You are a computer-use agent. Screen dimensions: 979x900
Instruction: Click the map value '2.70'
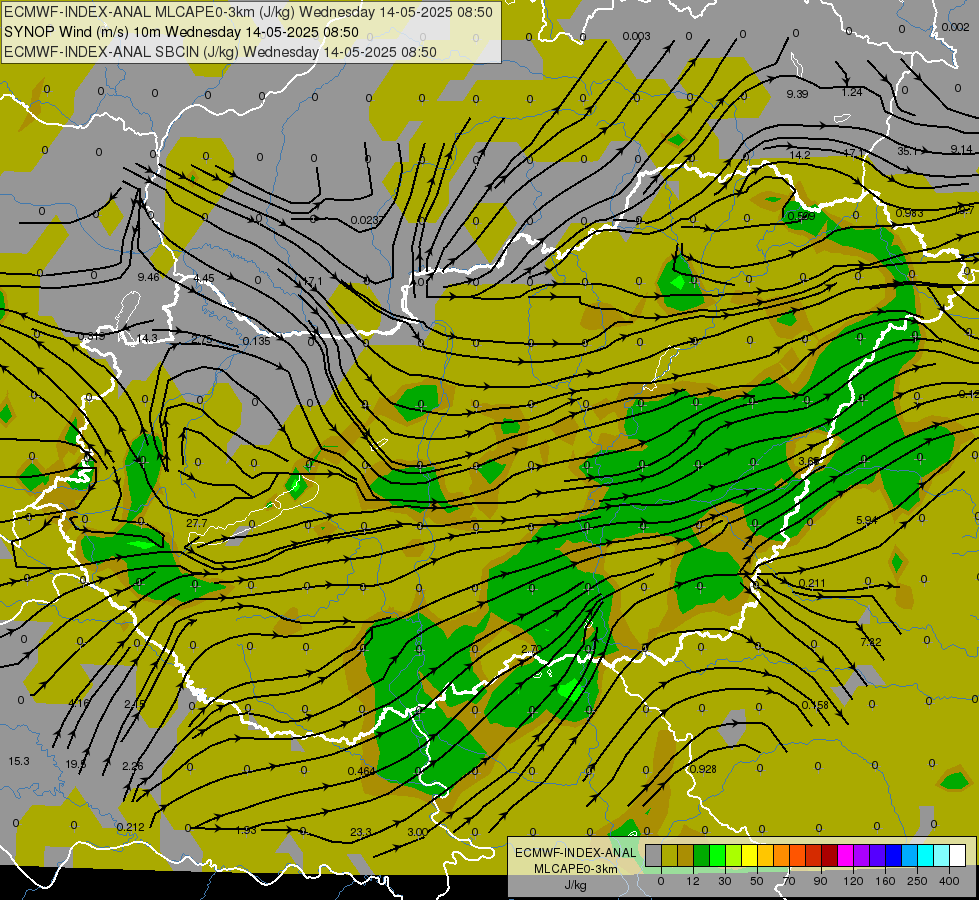(x=531, y=649)
